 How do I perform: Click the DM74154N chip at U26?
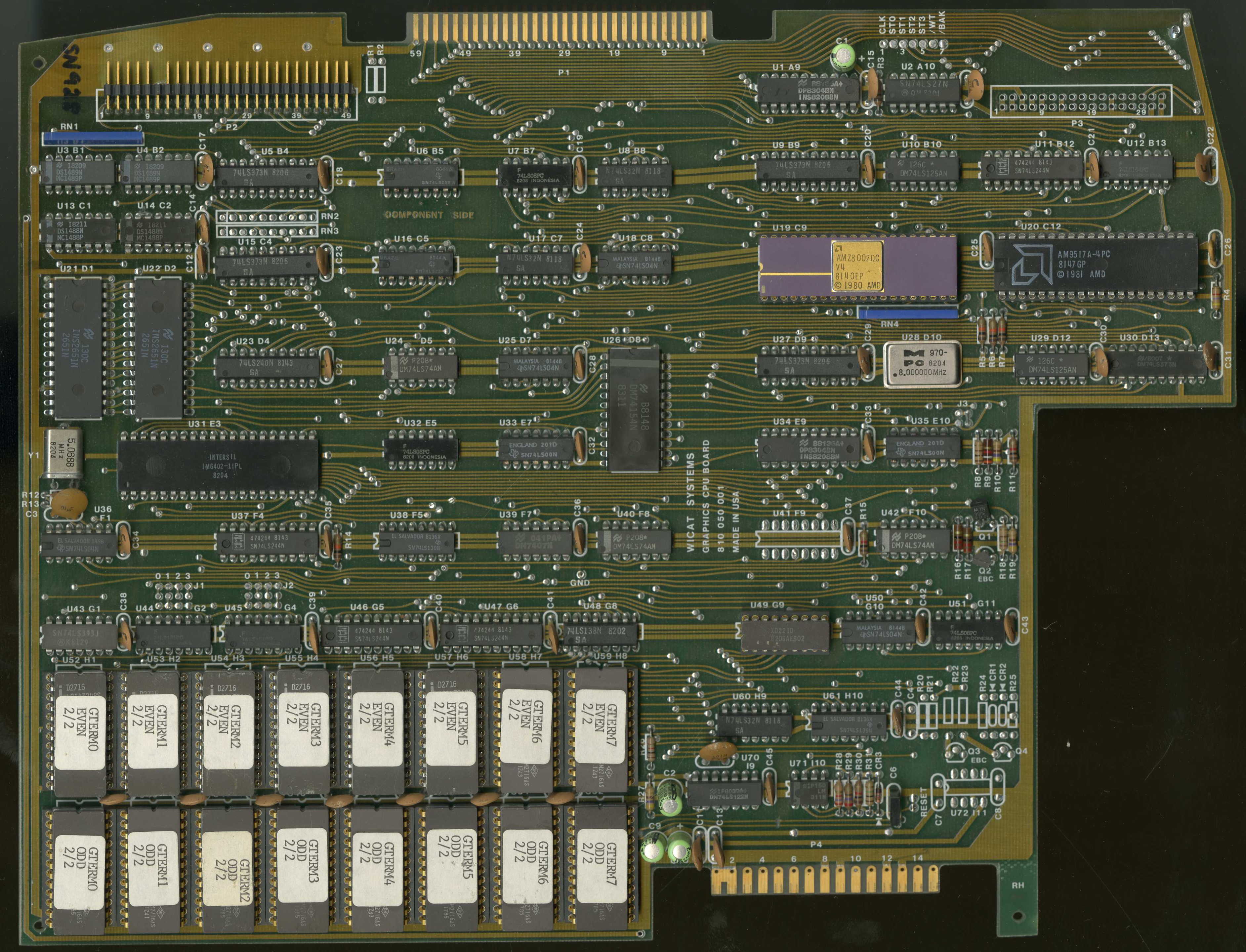click(x=634, y=409)
